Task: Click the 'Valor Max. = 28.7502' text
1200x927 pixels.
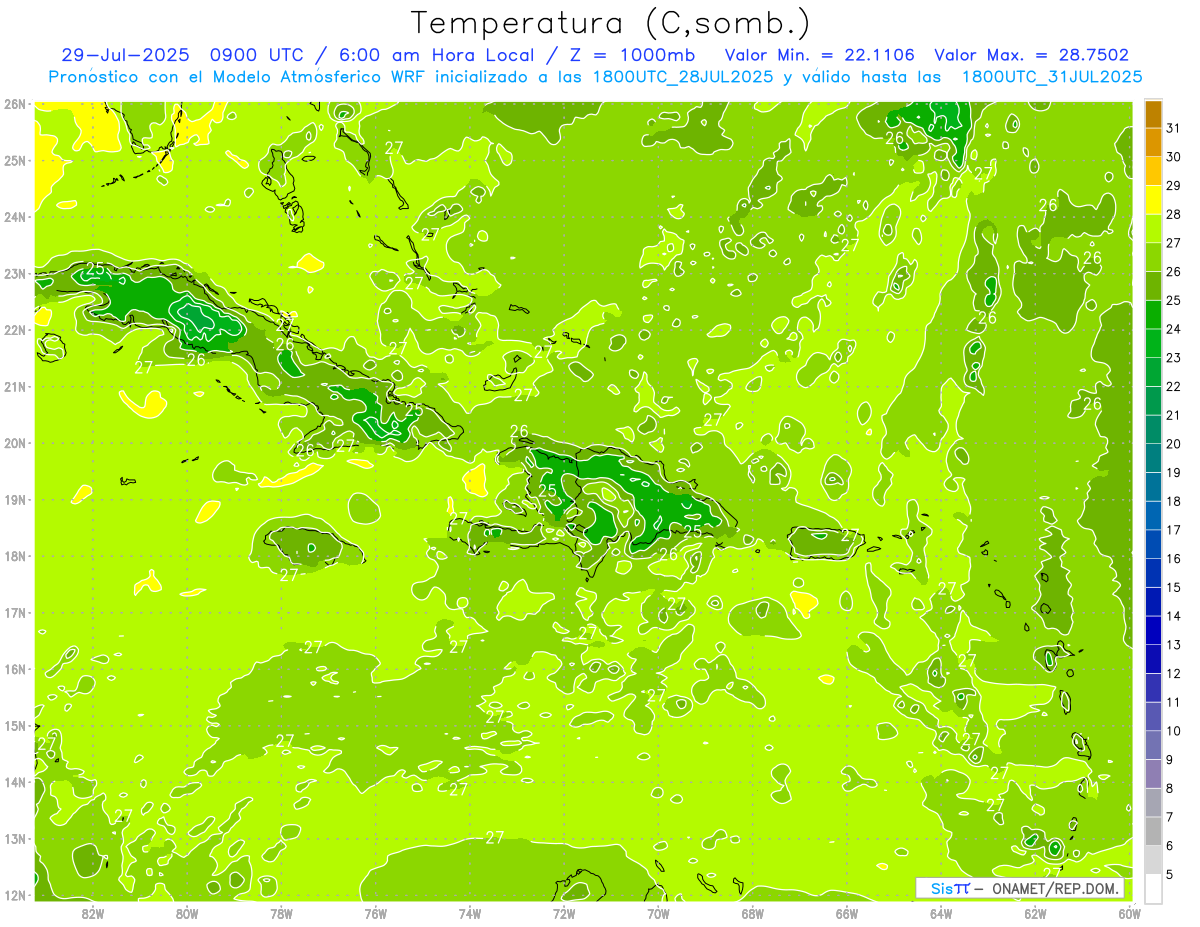Action: point(1031,55)
